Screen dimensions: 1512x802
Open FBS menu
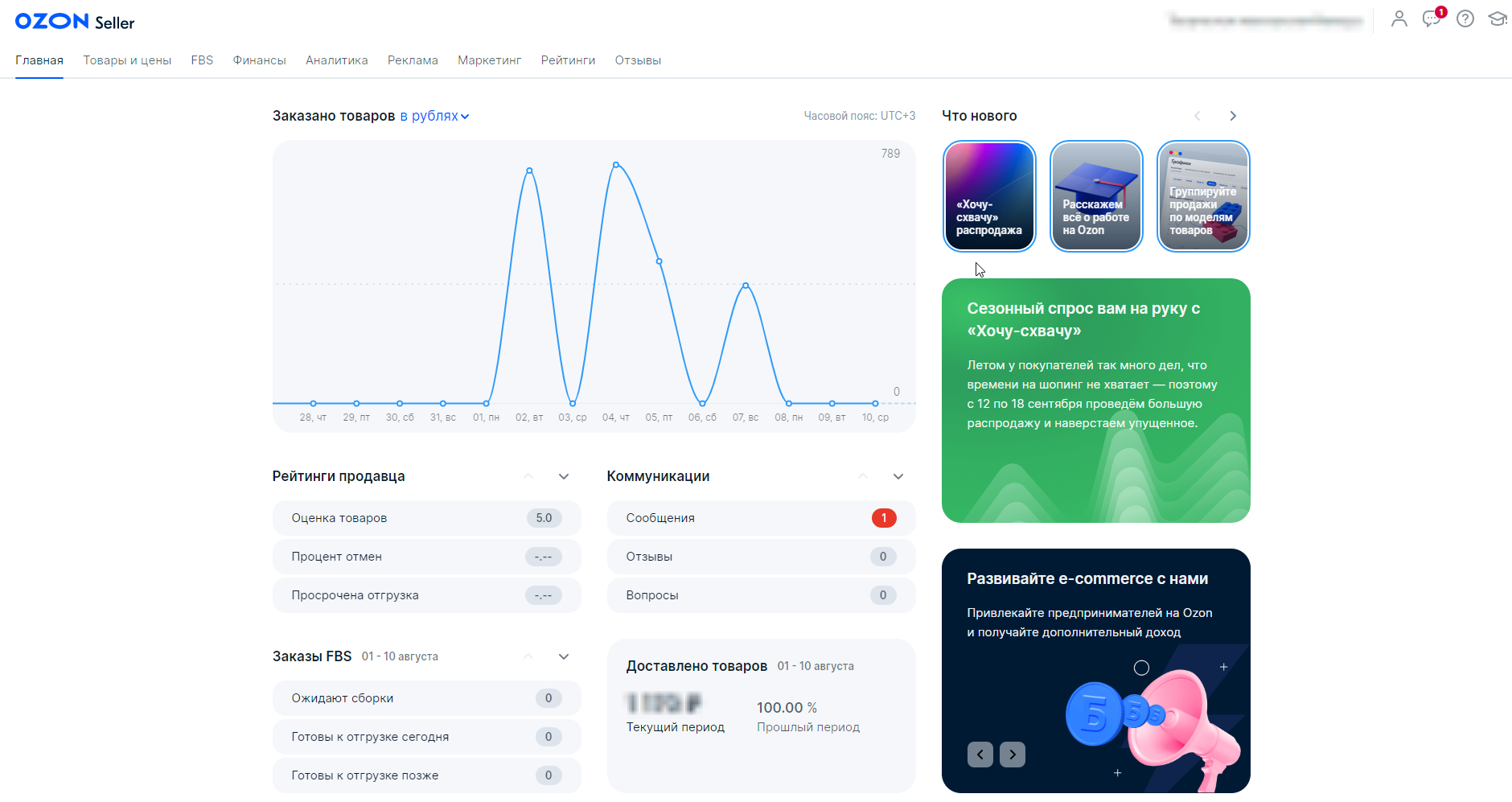tap(202, 60)
